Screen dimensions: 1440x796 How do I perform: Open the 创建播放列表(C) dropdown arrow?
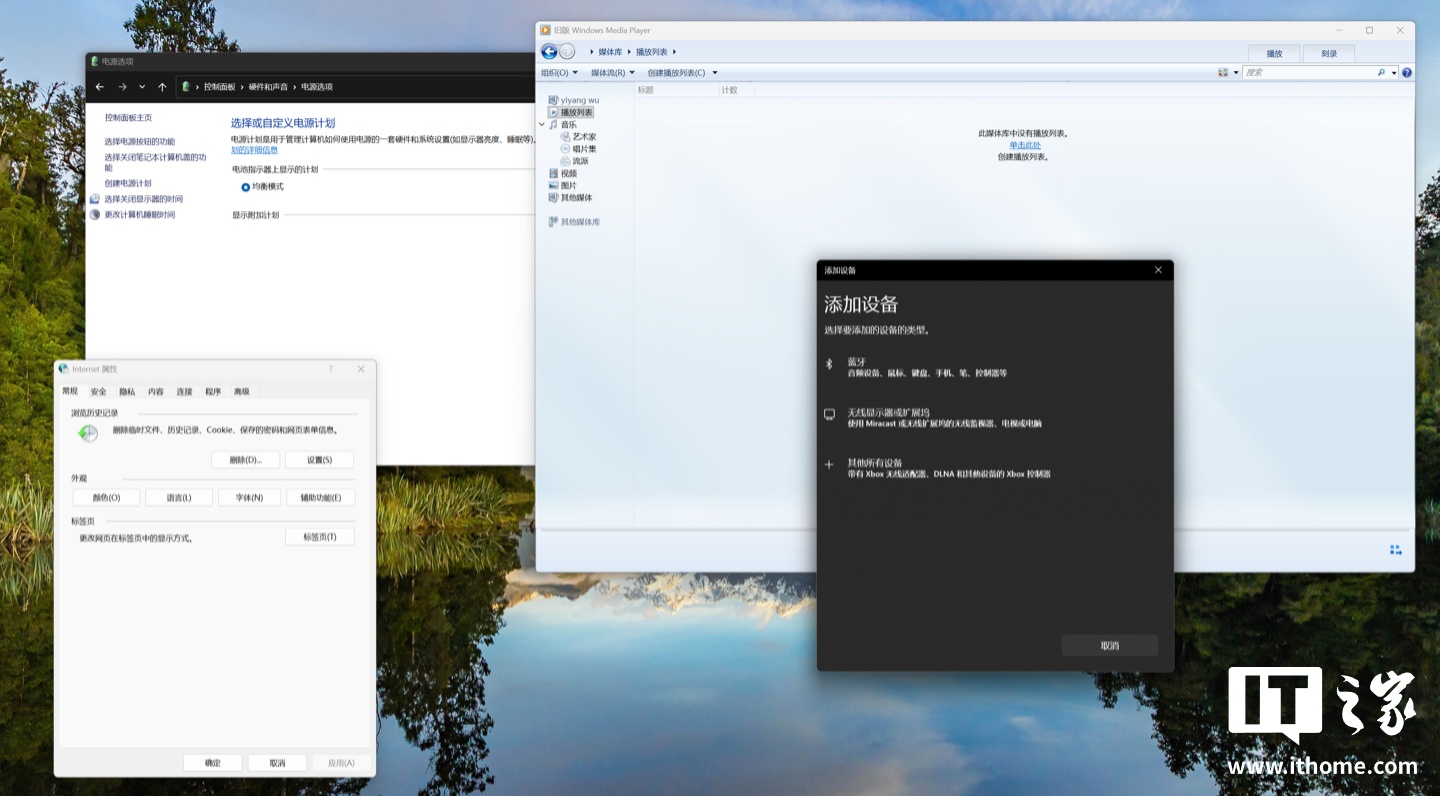[715, 73]
